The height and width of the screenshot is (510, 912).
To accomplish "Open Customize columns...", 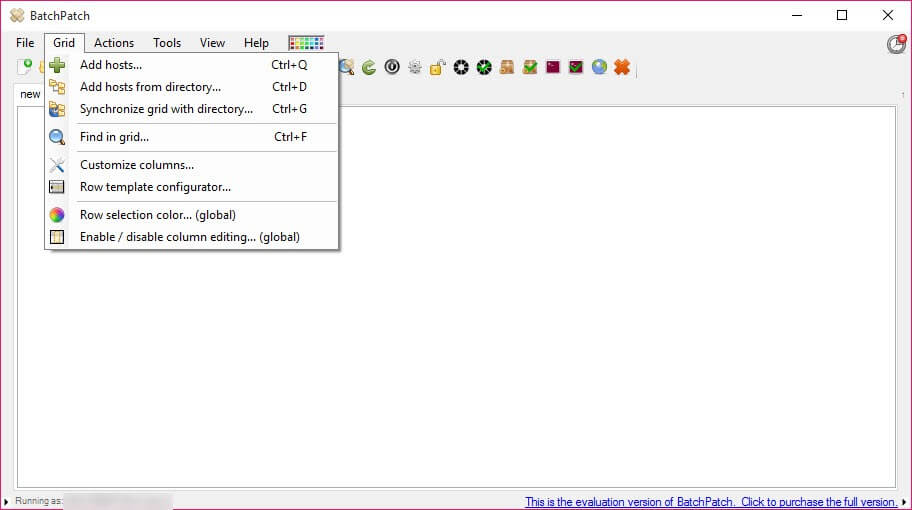I will click(x=192, y=165).
